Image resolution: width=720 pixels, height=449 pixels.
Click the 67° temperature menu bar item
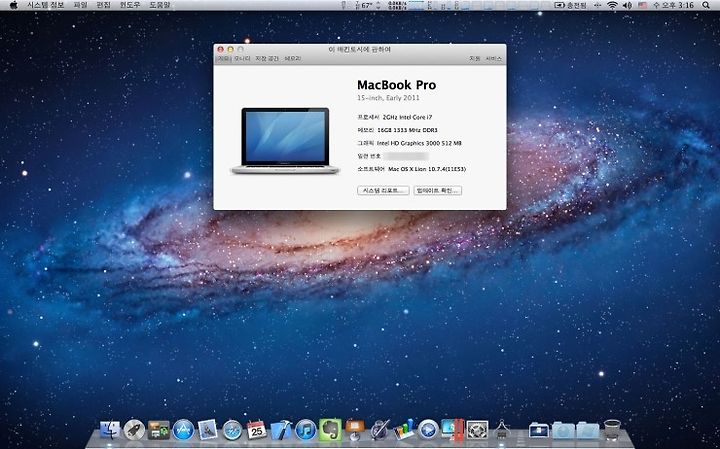pyautogui.click(x=366, y=5)
